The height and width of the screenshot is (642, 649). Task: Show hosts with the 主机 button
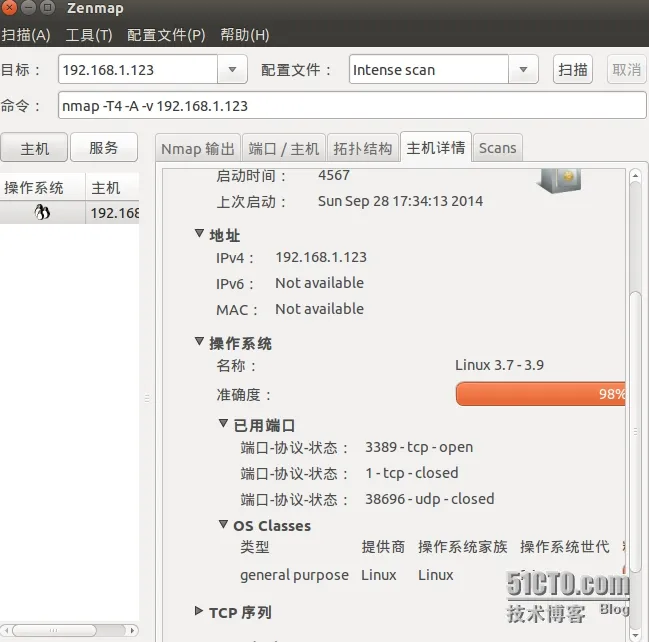click(34, 147)
